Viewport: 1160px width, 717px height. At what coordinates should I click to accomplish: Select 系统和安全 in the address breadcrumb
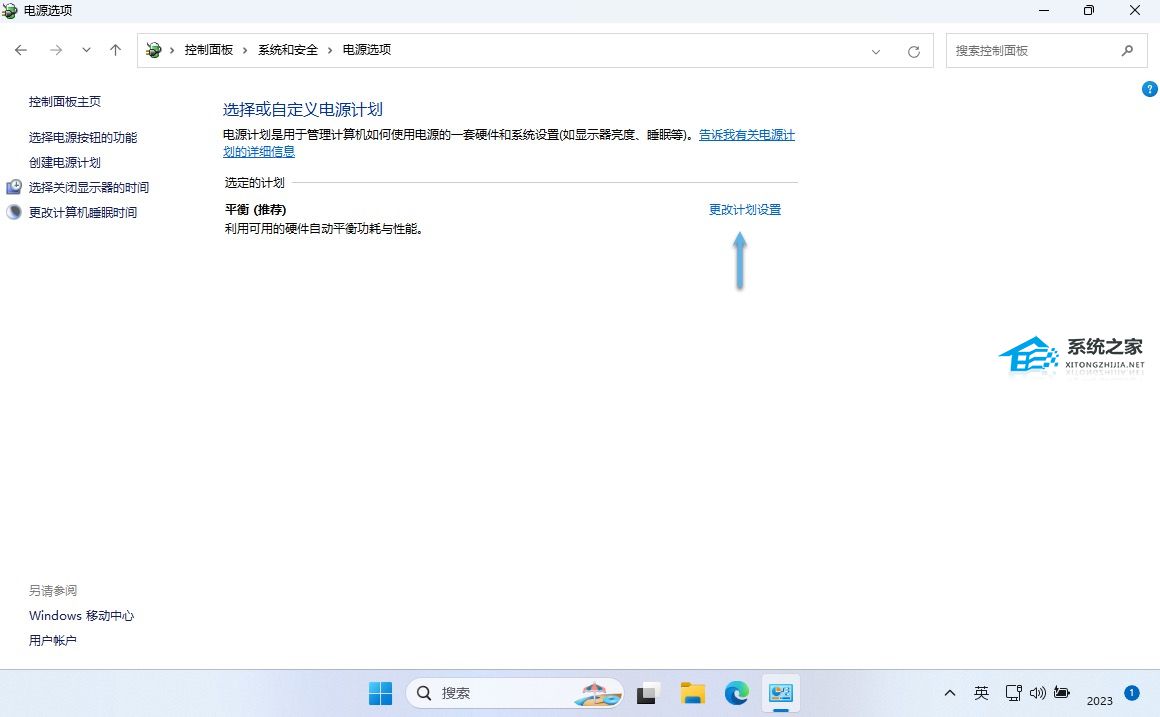(x=287, y=50)
